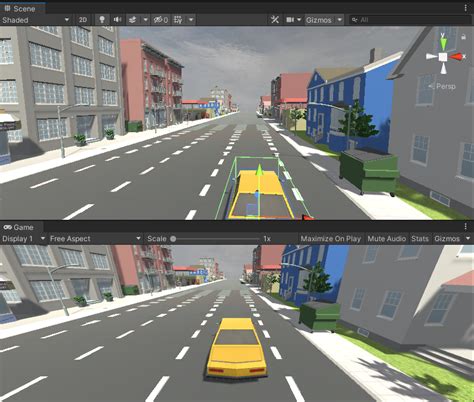Toggle Gizmos in Game view
The image size is (474, 402).
tap(447, 239)
